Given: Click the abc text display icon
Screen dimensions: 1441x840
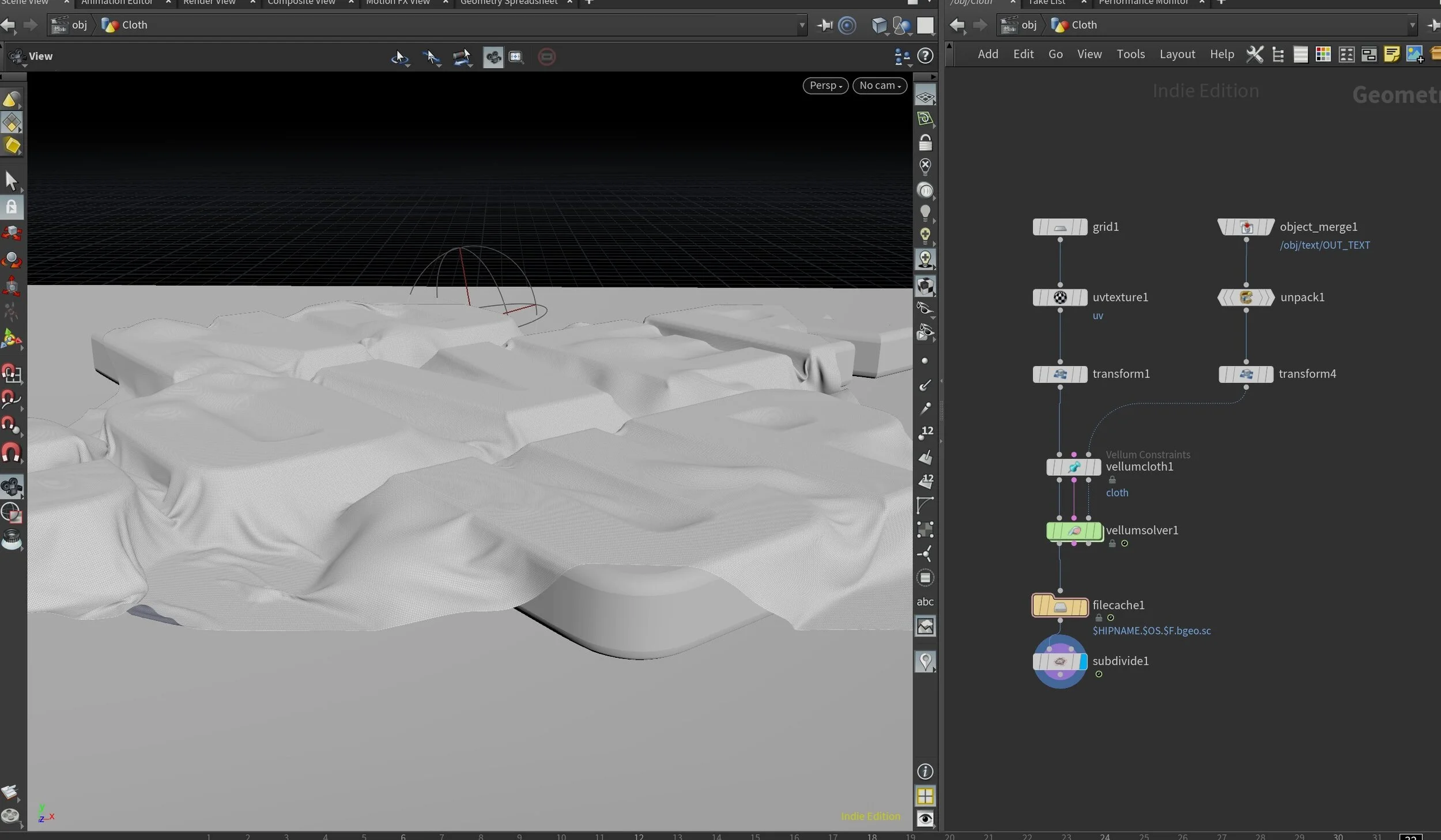Looking at the screenshot, I should pyautogui.click(x=925, y=601).
